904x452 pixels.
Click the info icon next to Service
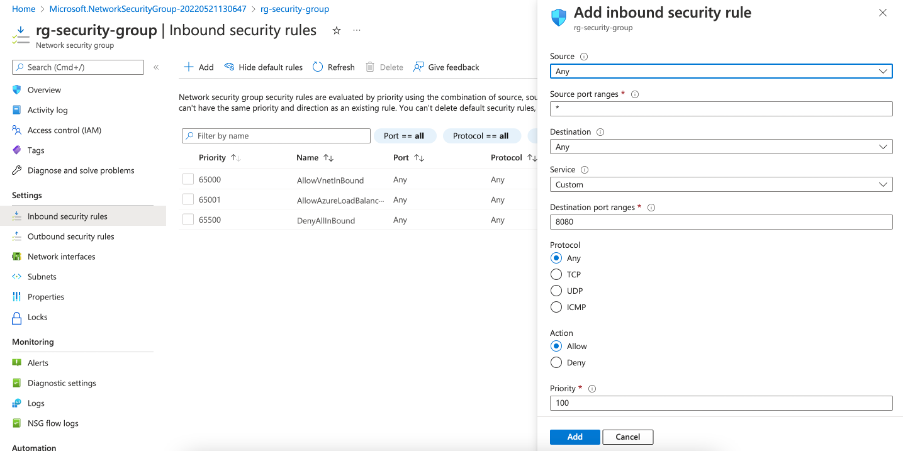pos(585,170)
